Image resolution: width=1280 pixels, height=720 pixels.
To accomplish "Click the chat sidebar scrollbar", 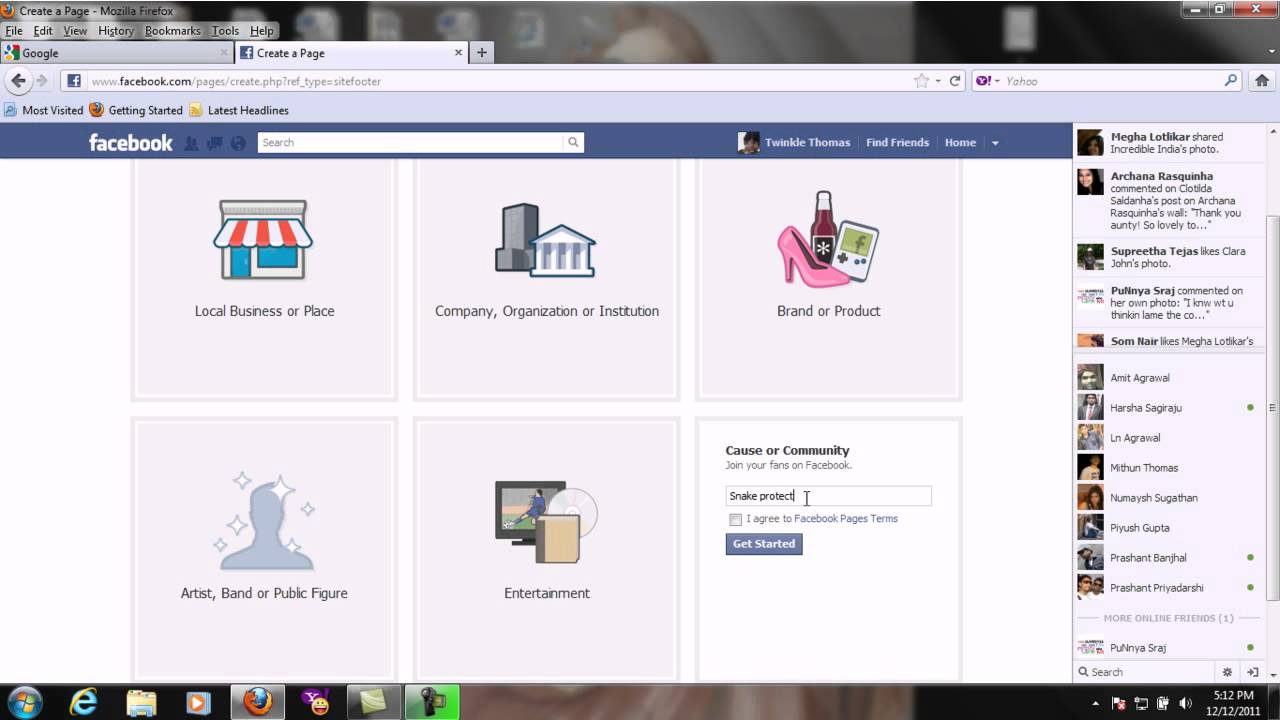I will (x=1272, y=407).
